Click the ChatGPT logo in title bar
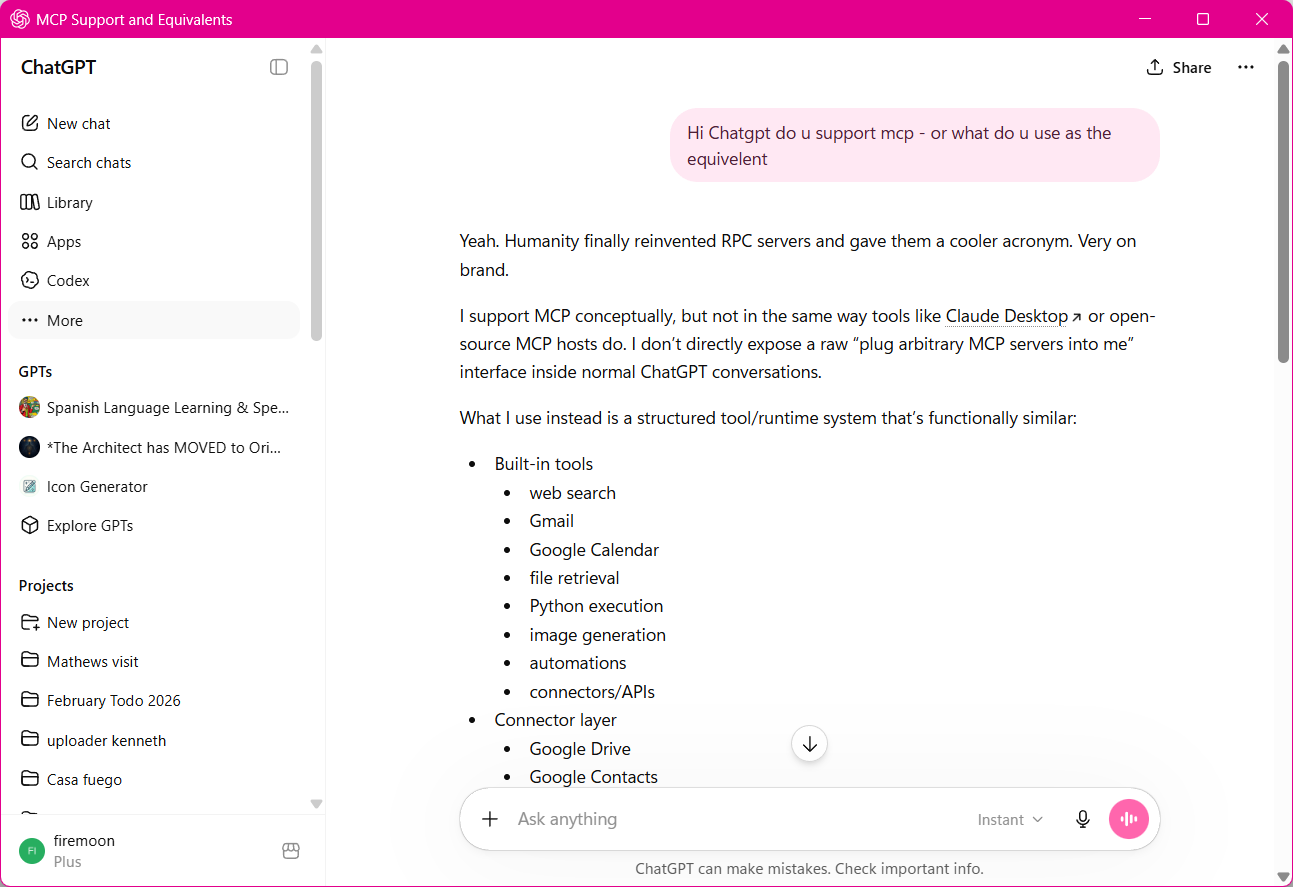The width and height of the screenshot is (1293, 887). click(20, 19)
